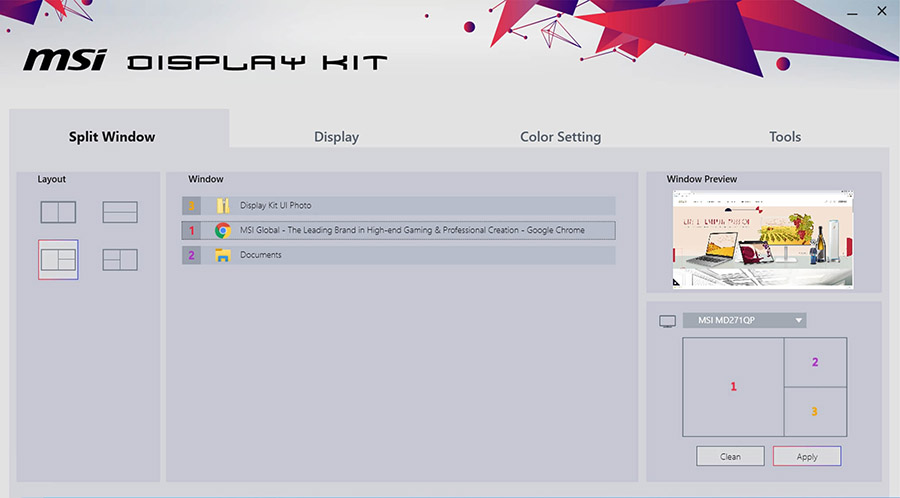
Task: Choose the left-large with two right panes layout
Action: (x=58, y=260)
